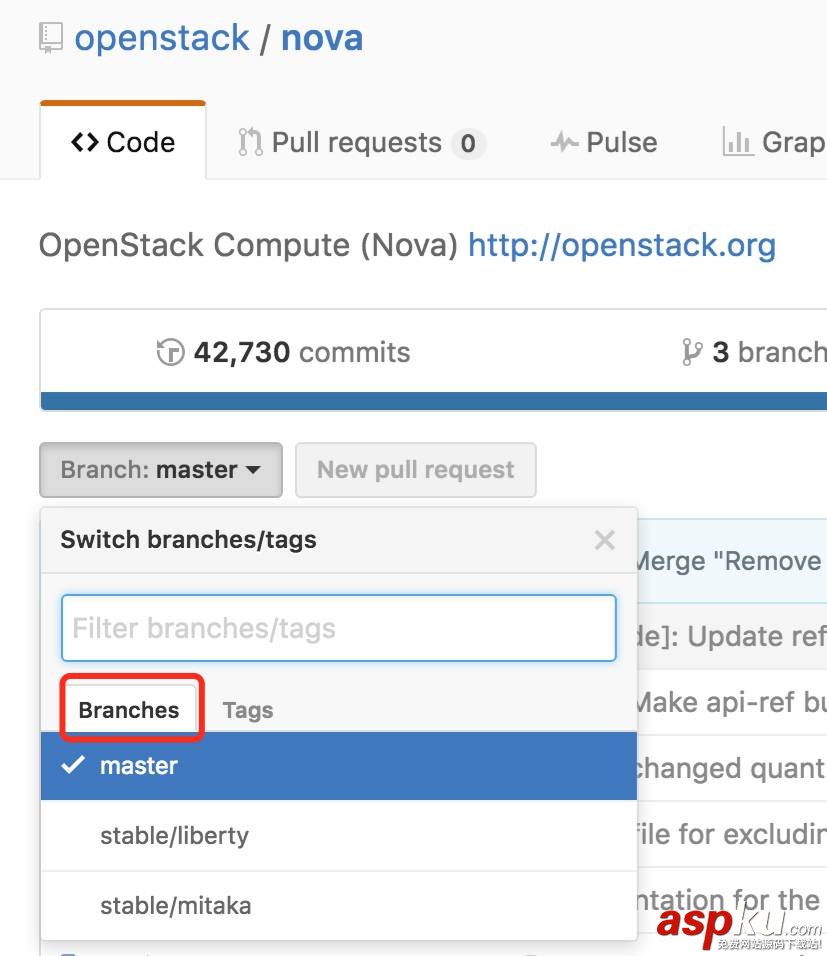This screenshot has height=956, width=827.
Task: Click the Graphs bar chart icon
Action: [738, 143]
